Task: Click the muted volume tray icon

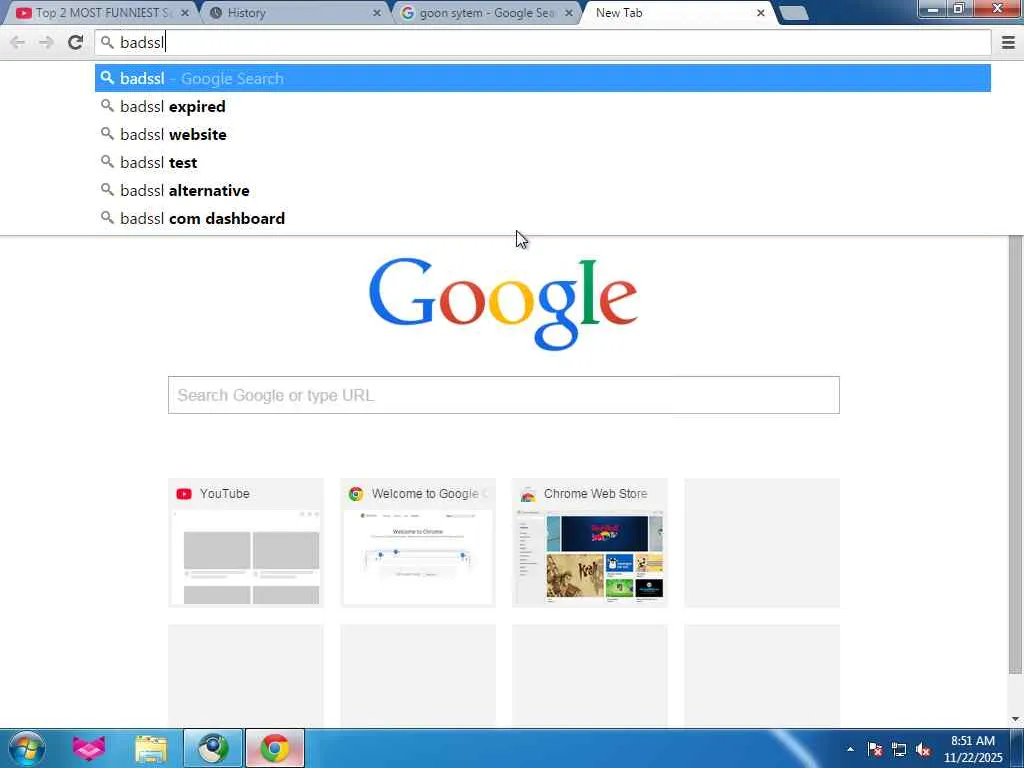Action: 923,749
